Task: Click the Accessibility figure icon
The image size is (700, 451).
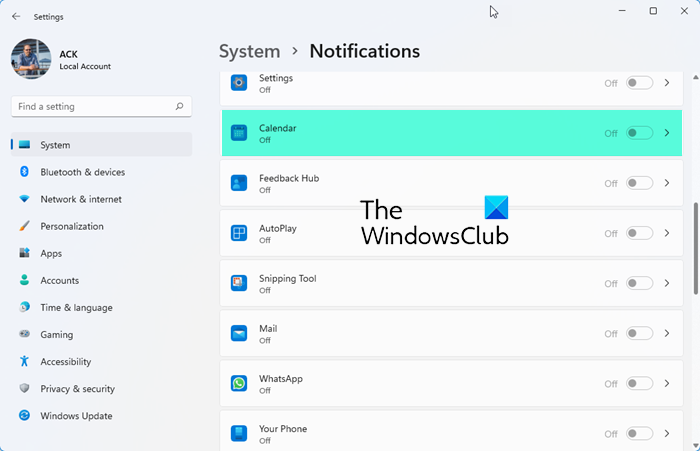Action: [x=25, y=361]
